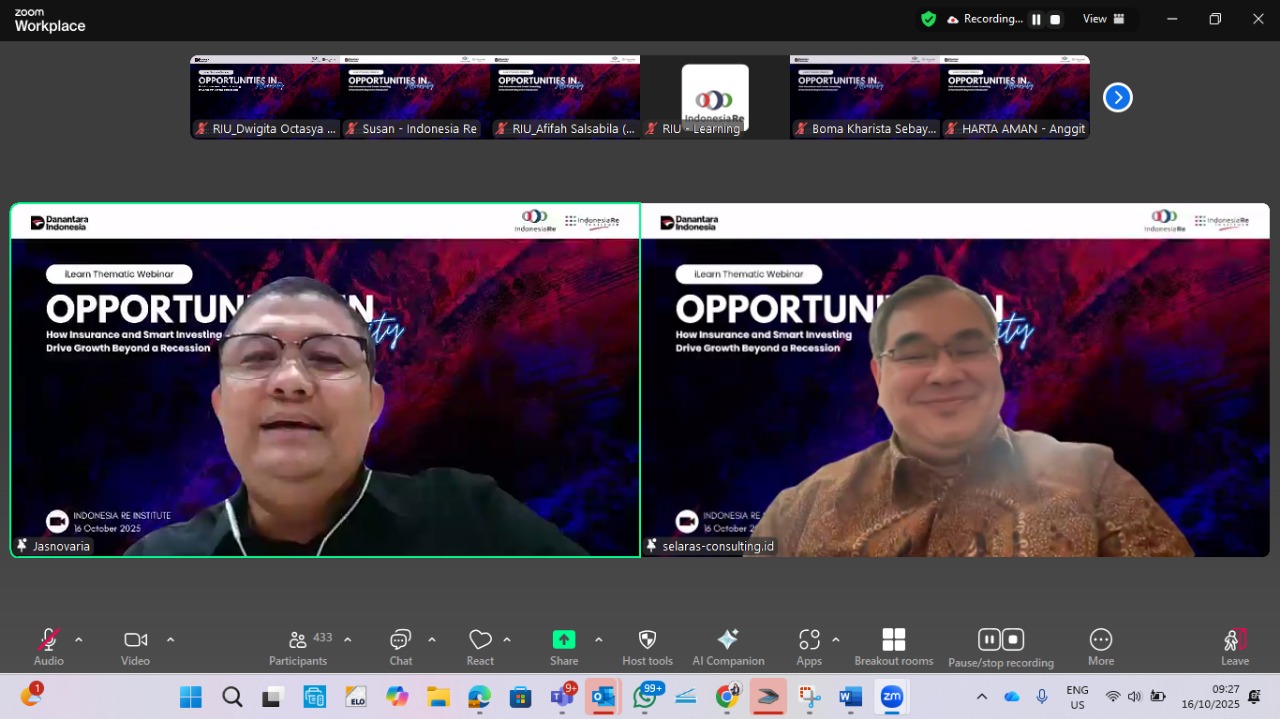Open the Participants panel

coord(298,646)
